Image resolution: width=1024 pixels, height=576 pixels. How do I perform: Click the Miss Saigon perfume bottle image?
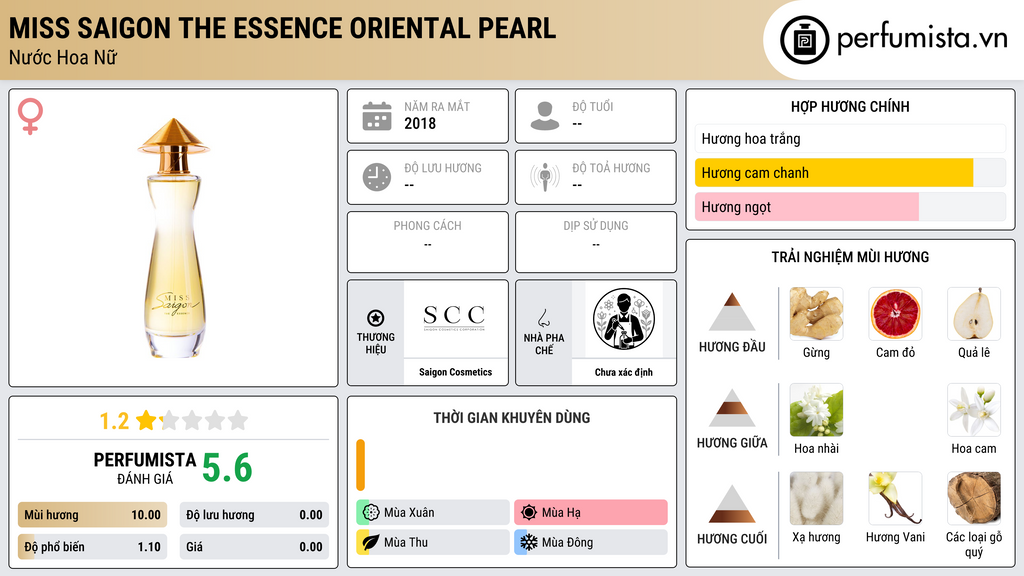pyautogui.click(x=174, y=238)
